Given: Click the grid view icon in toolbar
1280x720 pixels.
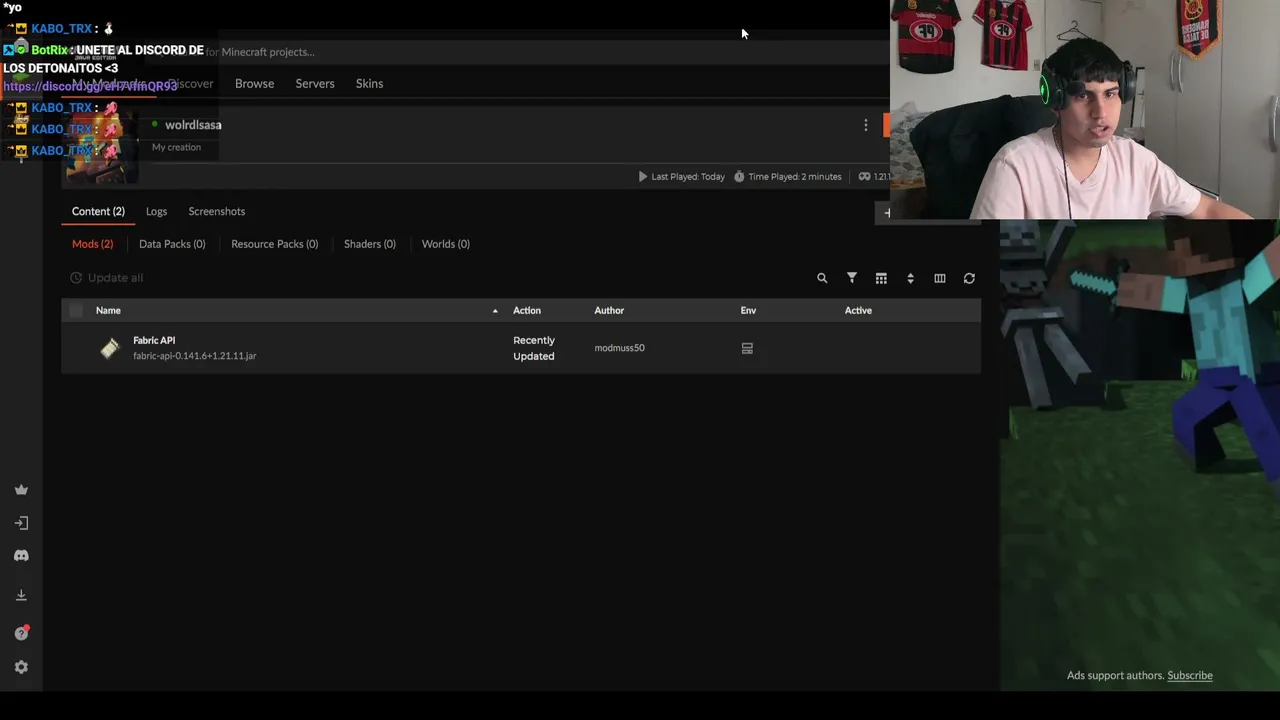Looking at the screenshot, I should pyautogui.click(x=881, y=278).
